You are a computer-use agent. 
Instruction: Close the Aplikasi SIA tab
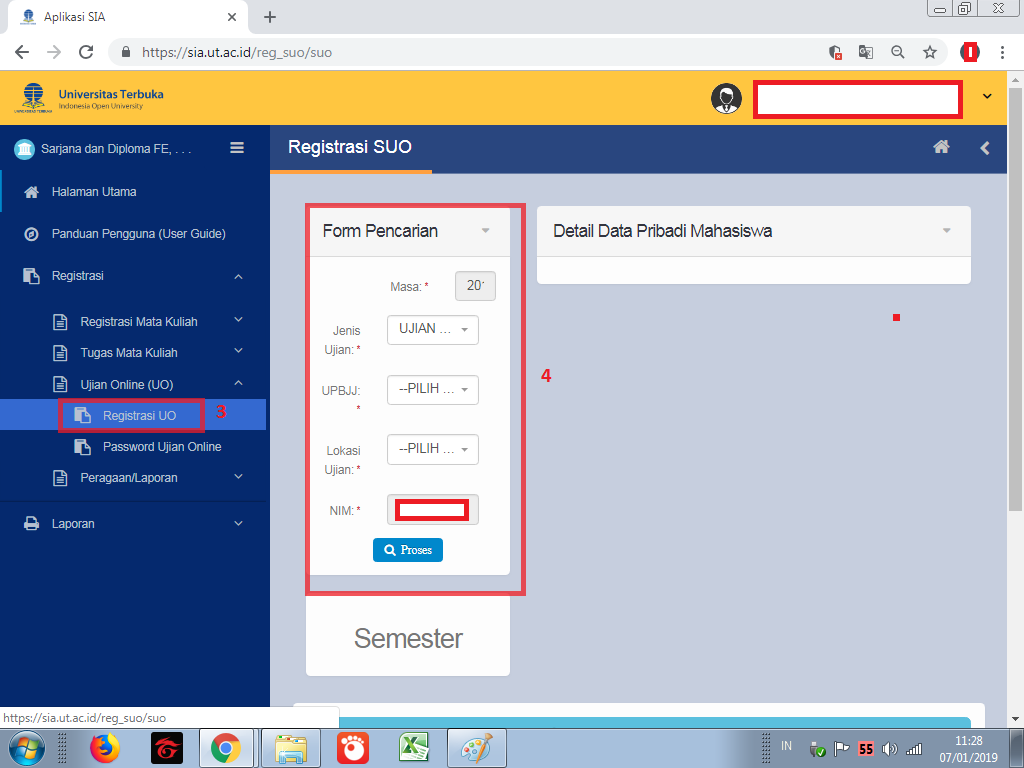point(232,17)
